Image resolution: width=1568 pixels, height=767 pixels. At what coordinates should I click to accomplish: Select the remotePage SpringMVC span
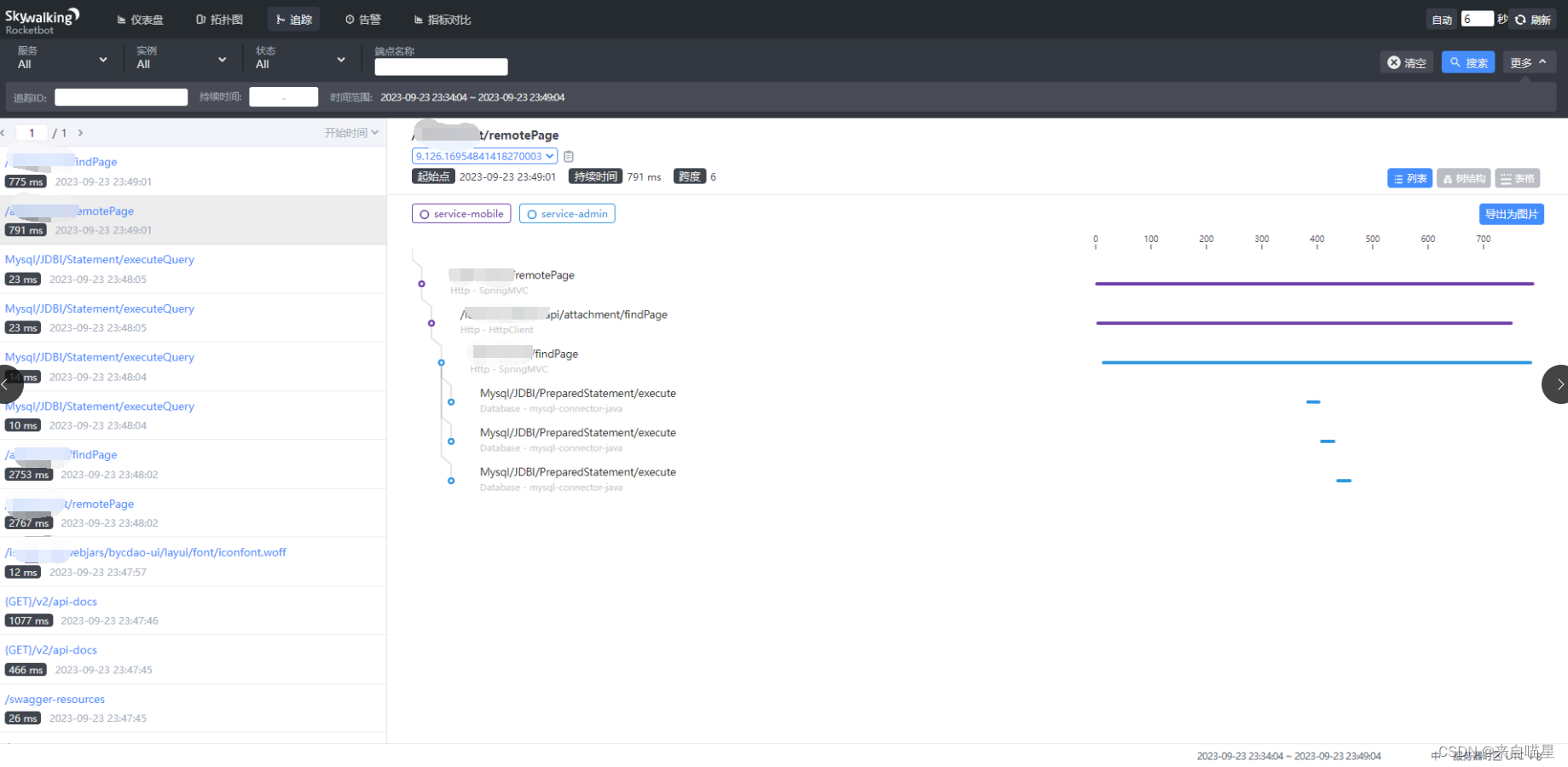(x=512, y=282)
